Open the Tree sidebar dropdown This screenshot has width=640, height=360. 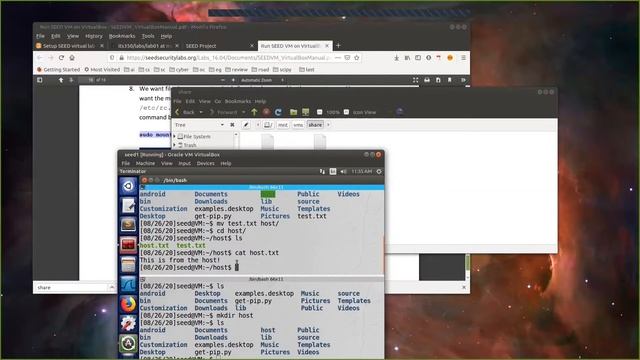coord(199,125)
